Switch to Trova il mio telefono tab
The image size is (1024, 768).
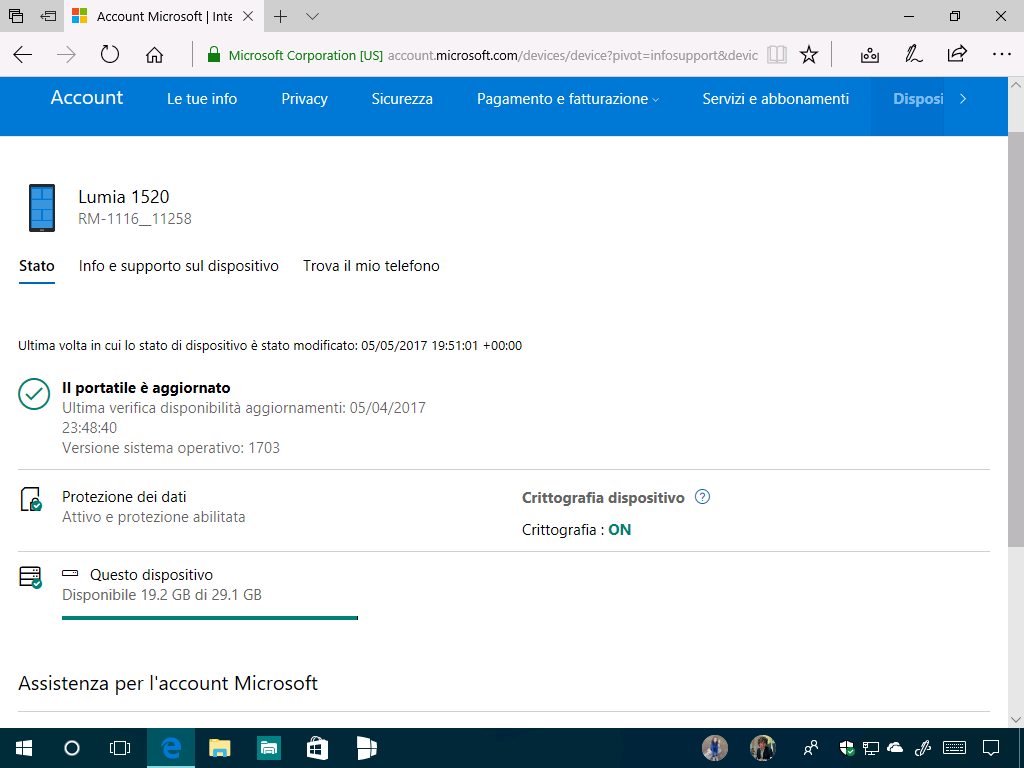[x=371, y=266]
